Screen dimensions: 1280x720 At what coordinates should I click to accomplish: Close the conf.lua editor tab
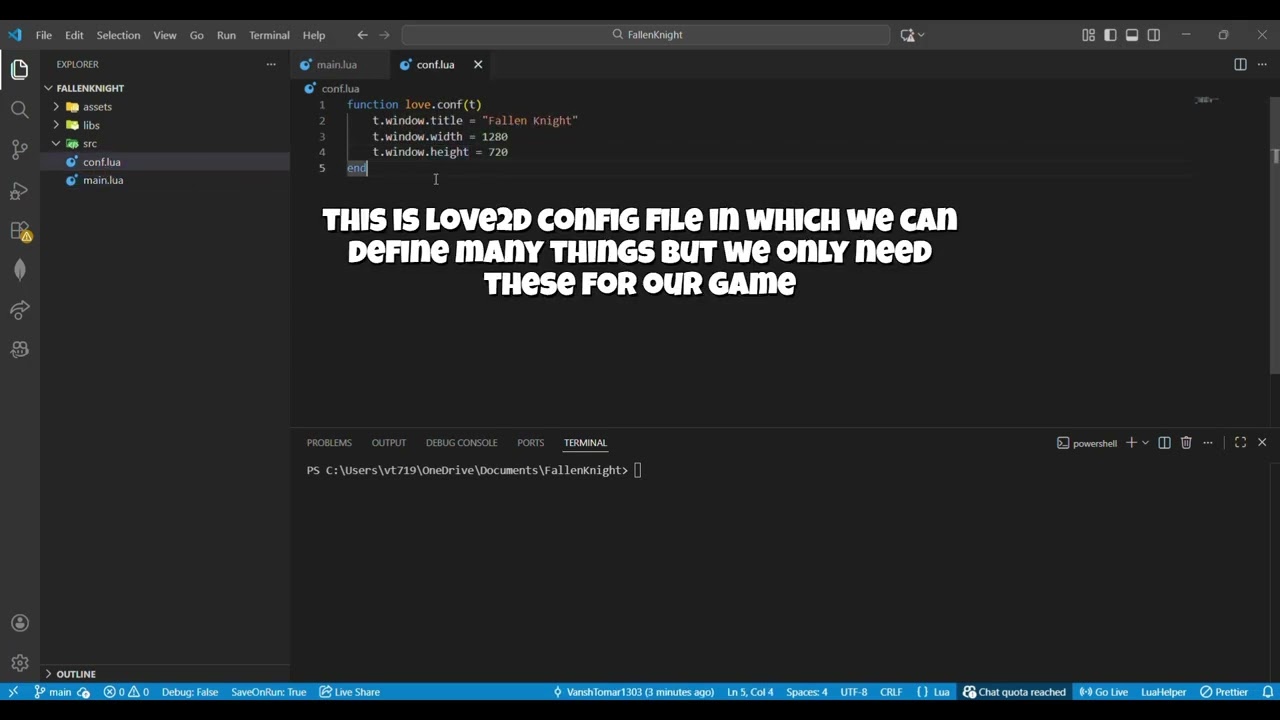(478, 64)
